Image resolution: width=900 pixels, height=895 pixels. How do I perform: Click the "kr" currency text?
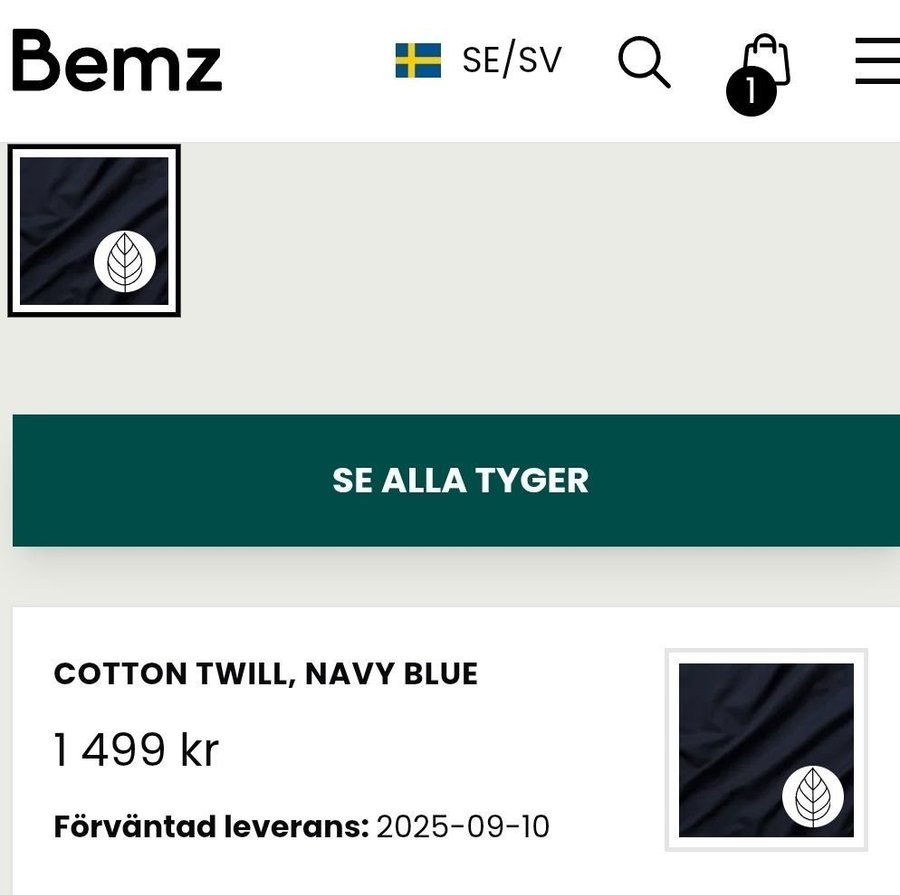199,750
